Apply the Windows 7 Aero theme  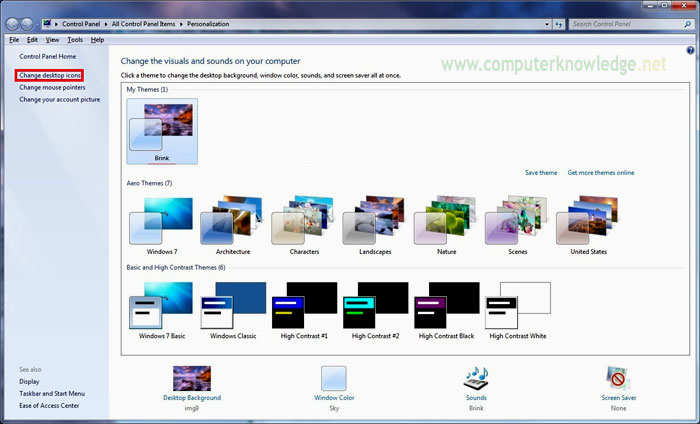click(162, 225)
